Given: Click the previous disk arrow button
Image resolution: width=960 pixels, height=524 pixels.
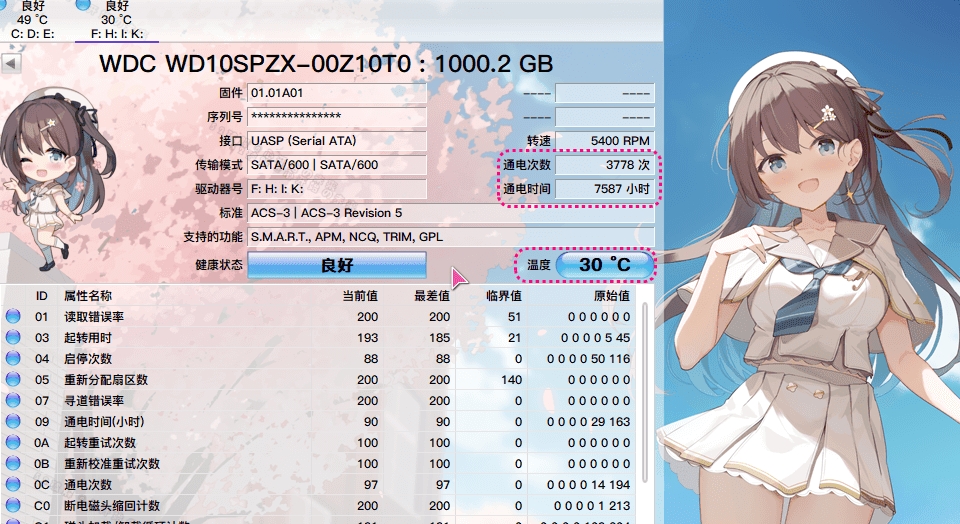Looking at the screenshot, I should pyautogui.click(x=11, y=63).
